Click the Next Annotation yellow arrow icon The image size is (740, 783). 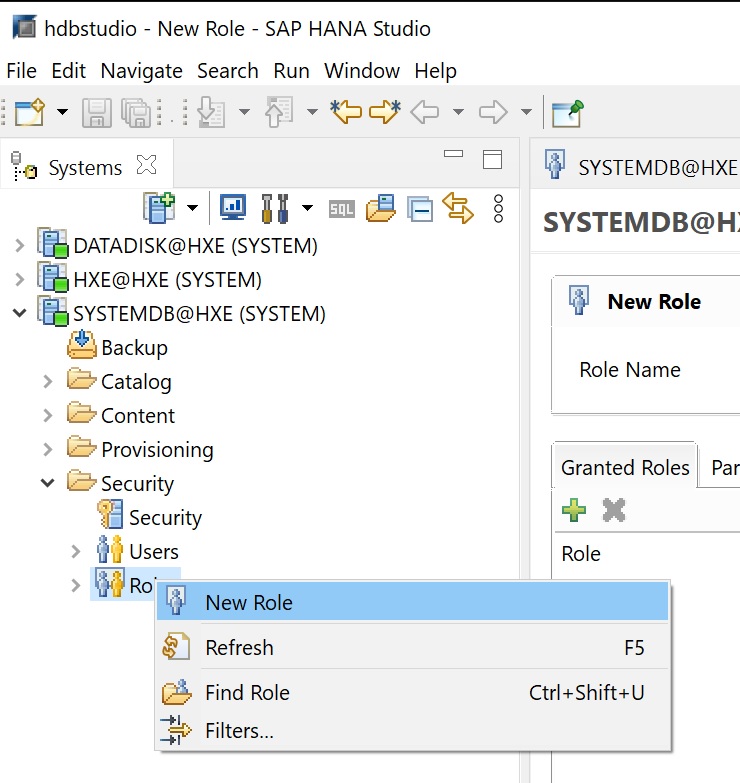tap(385, 112)
